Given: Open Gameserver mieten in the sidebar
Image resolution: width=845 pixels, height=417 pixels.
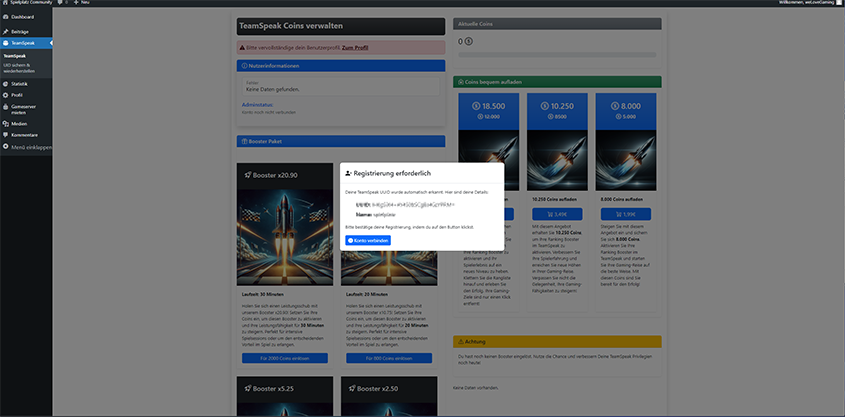Looking at the screenshot, I should [26, 109].
